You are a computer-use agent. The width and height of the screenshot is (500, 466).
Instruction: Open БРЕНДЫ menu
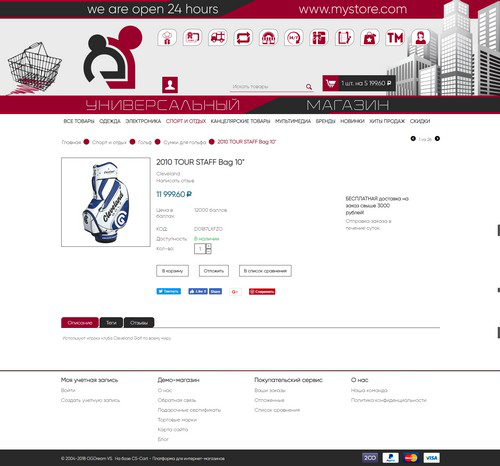[x=326, y=121]
